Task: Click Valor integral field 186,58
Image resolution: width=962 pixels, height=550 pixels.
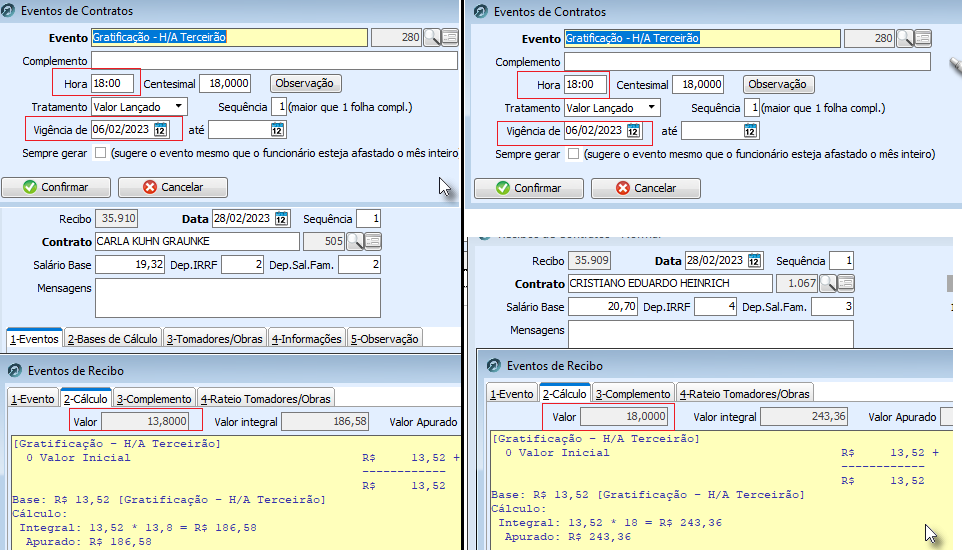Action: (325, 421)
